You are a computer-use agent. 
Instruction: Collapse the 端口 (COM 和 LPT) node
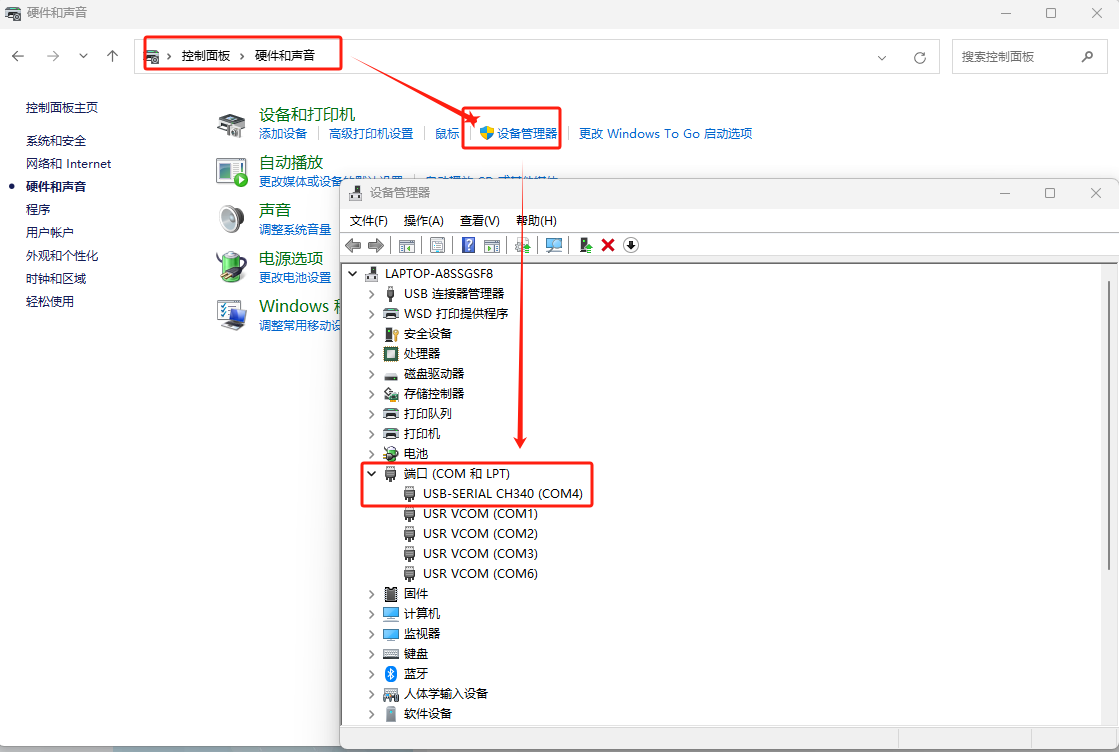[x=372, y=473]
